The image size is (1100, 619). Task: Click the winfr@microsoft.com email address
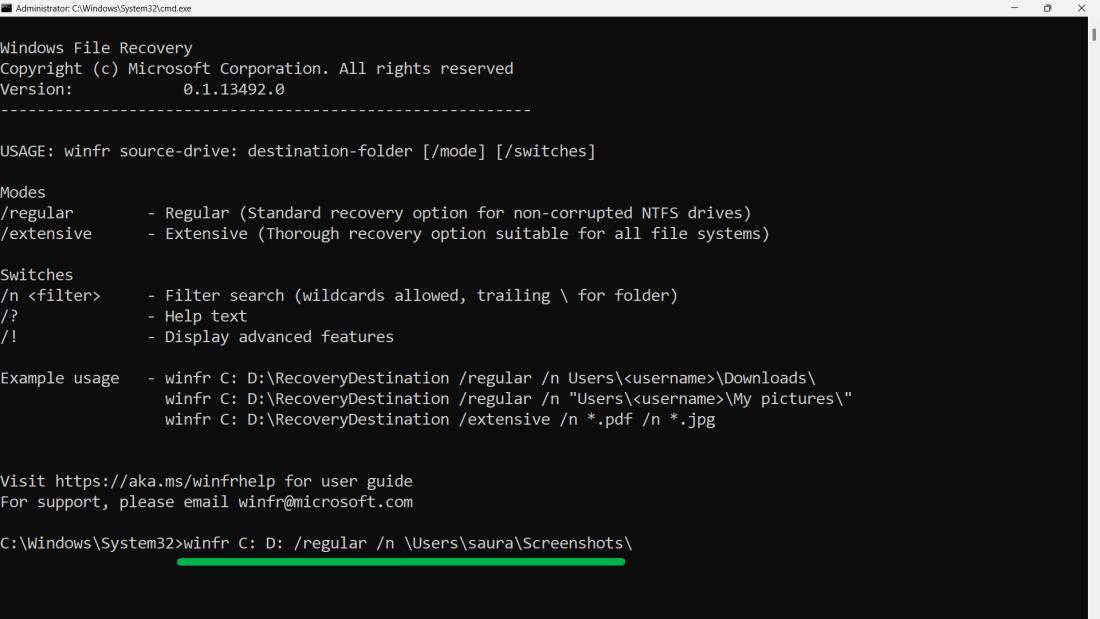[325, 502]
